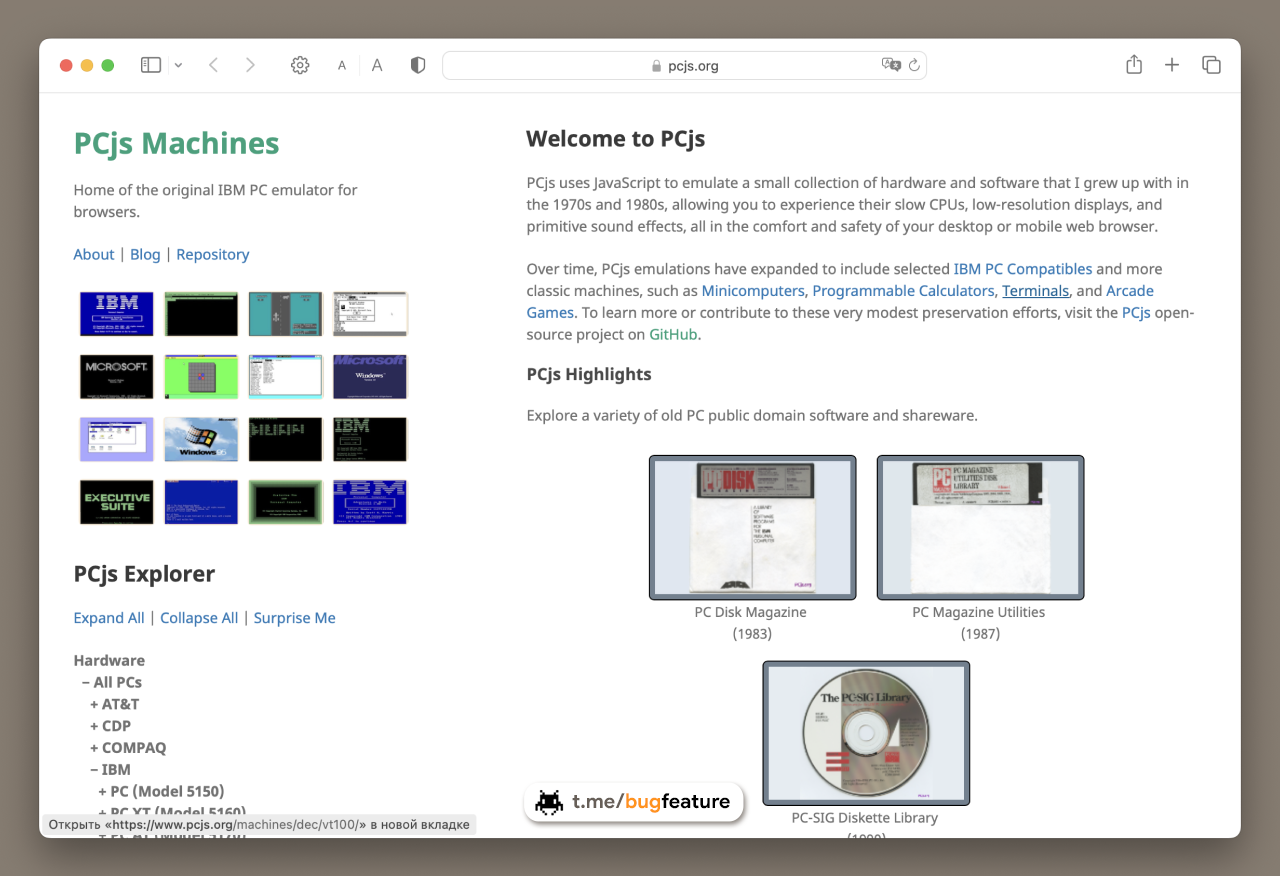Reload the page with the refresh icon
Viewport: 1280px width, 876px height.
click(x=914, y=65)
